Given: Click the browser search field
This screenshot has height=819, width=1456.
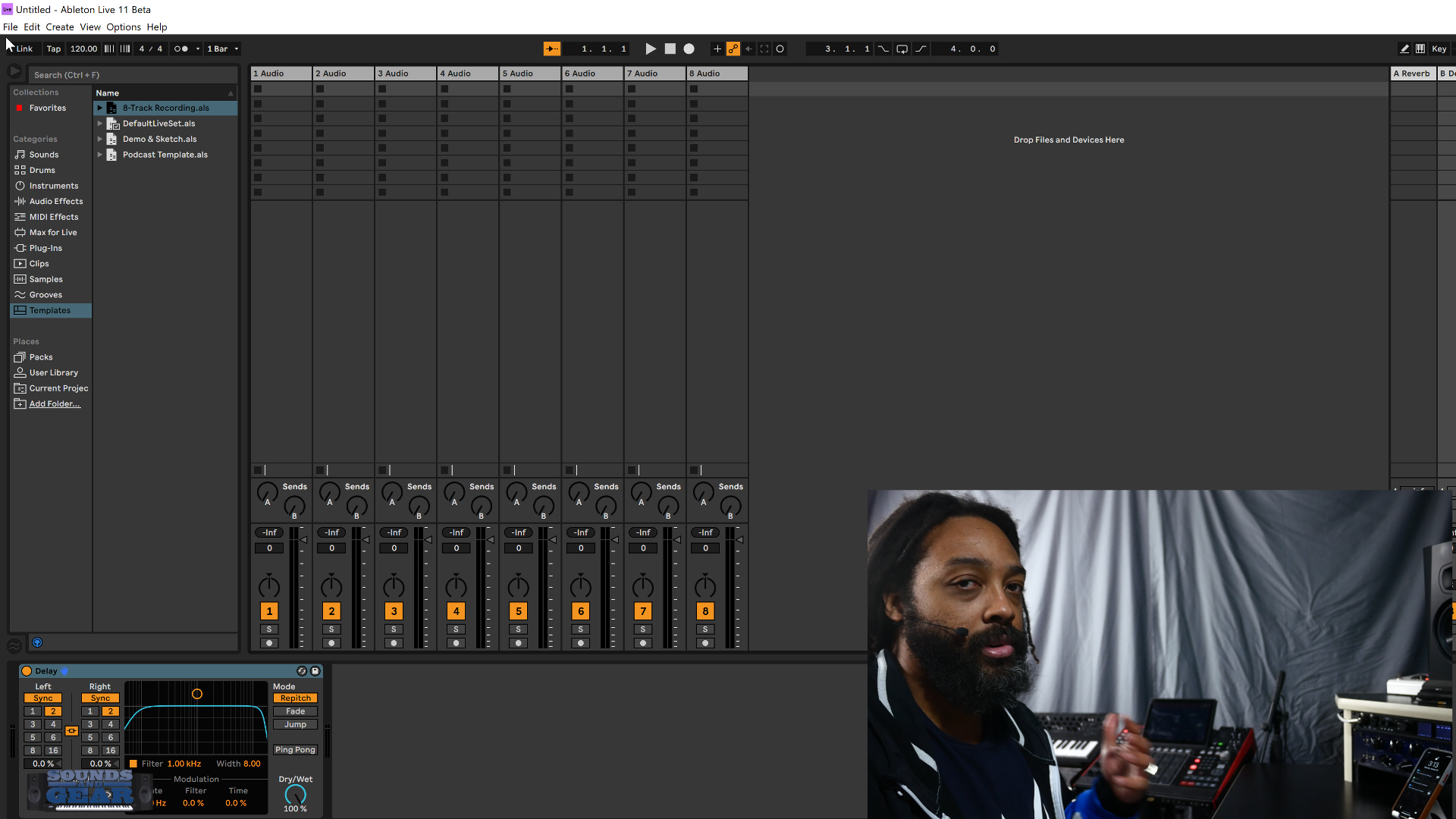Looking at the screenshot, I should pos(133,75).
